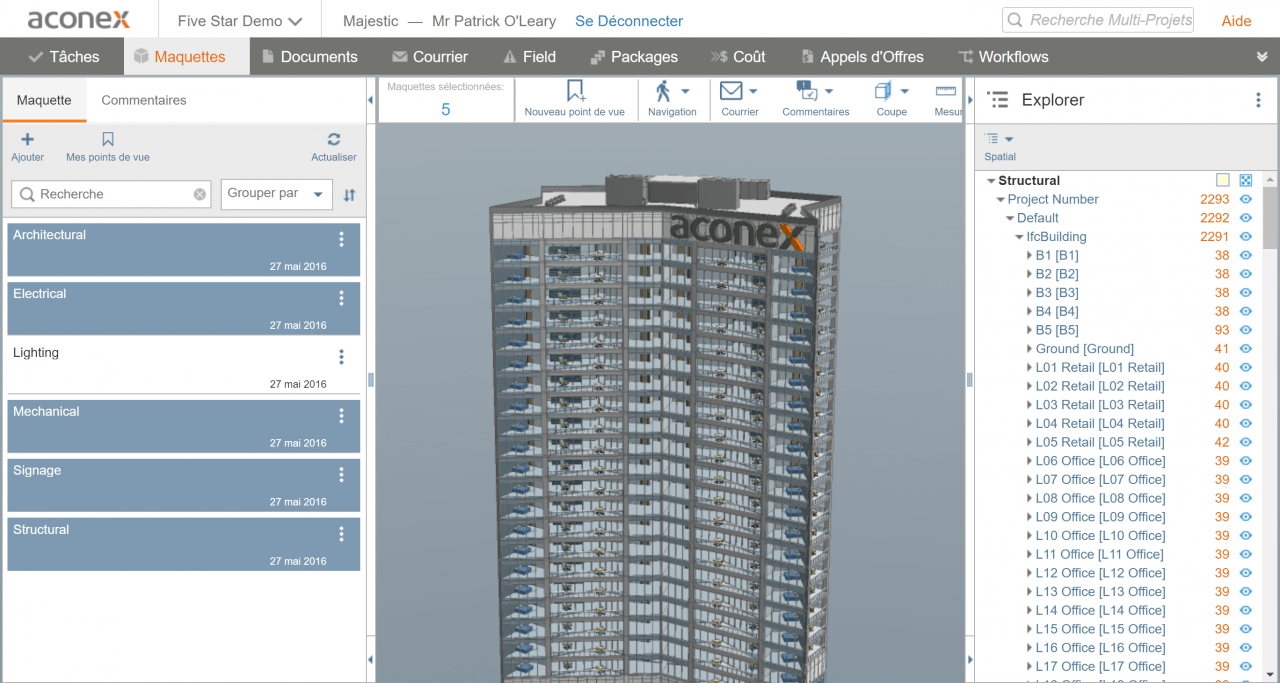Click the Explorer panel vertical scrollbar

click(x=1270, y=218)
